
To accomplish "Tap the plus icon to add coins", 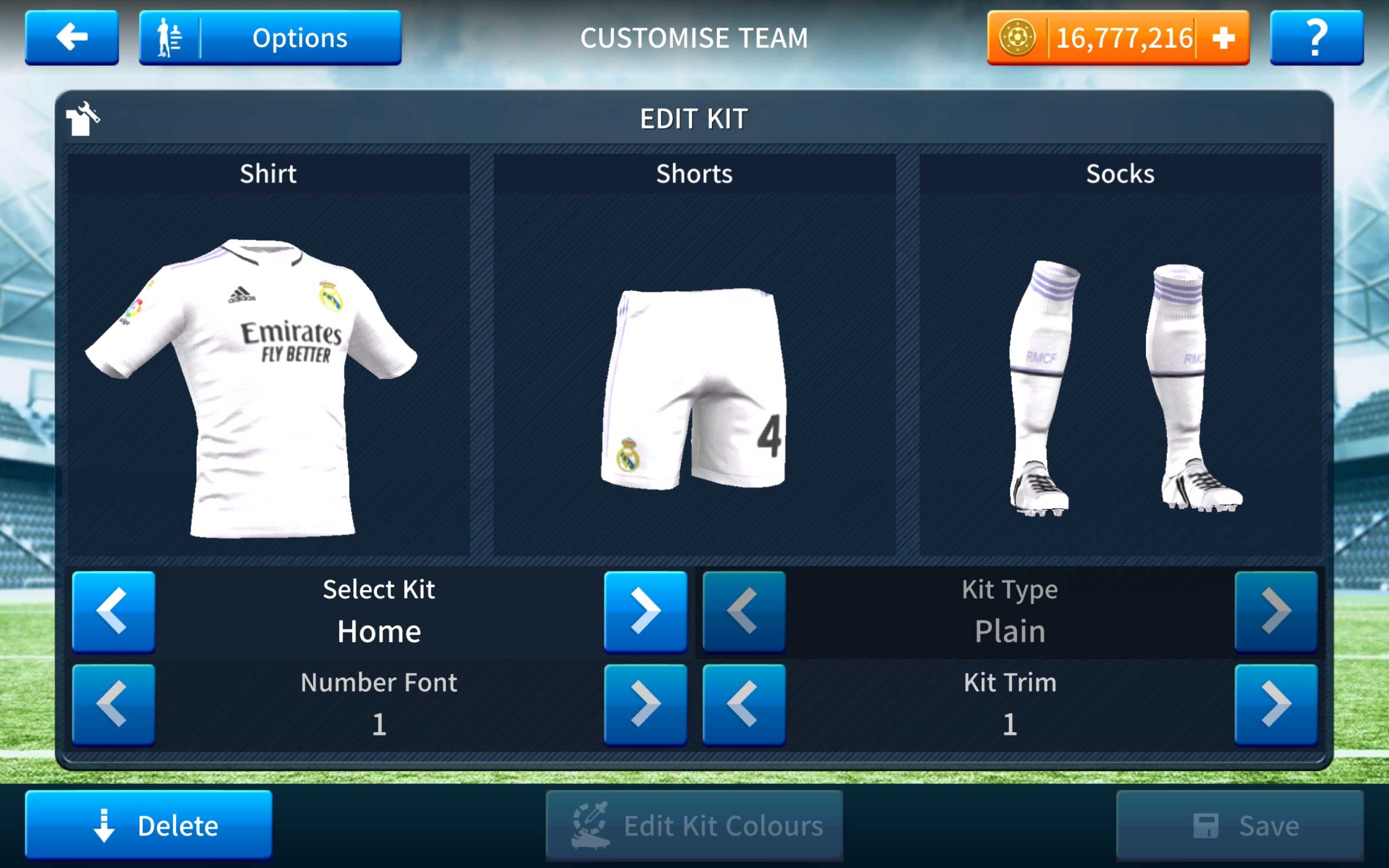I will click(1223, 38).
